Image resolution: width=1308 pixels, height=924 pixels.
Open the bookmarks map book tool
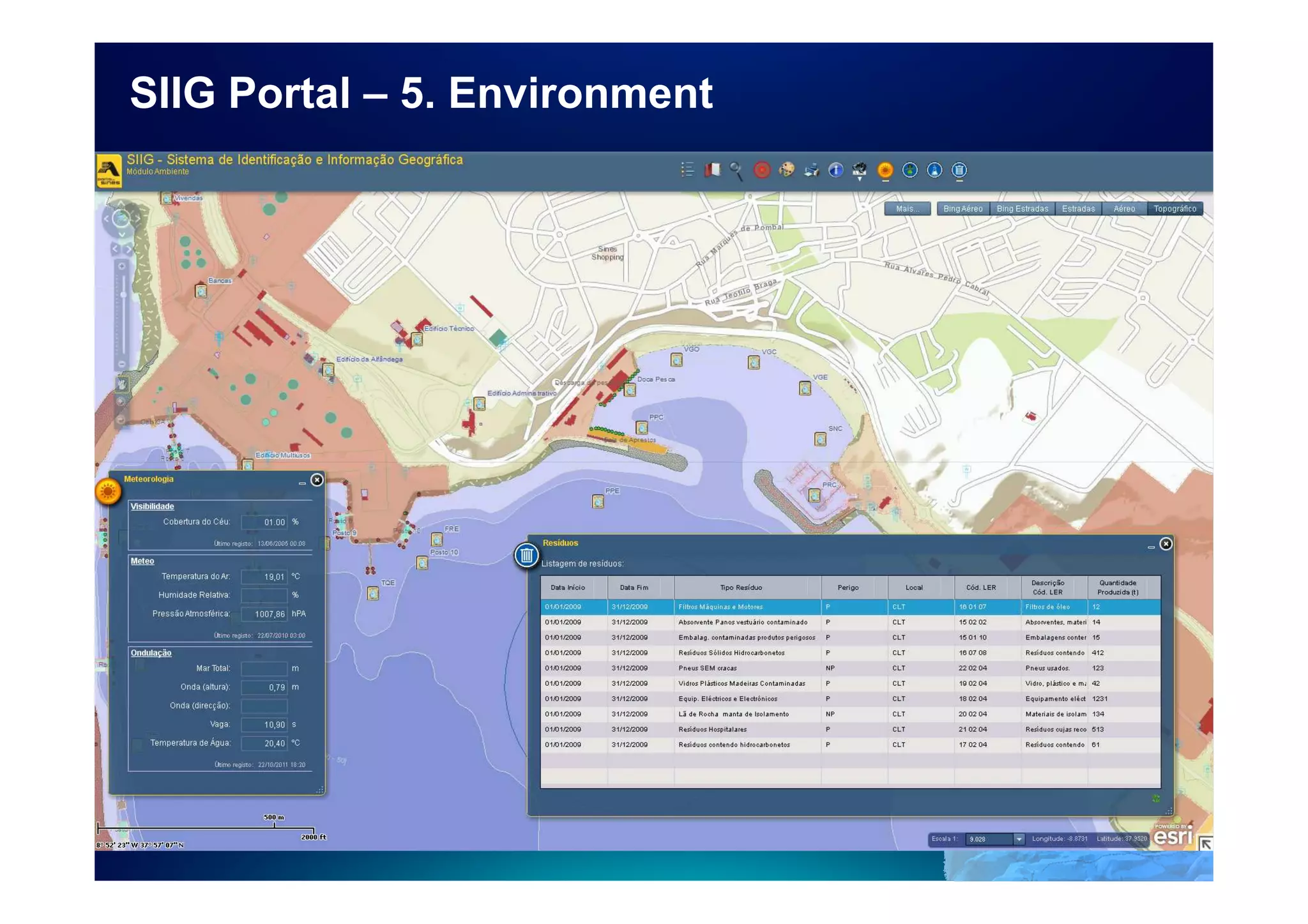(x=712, y=170)
